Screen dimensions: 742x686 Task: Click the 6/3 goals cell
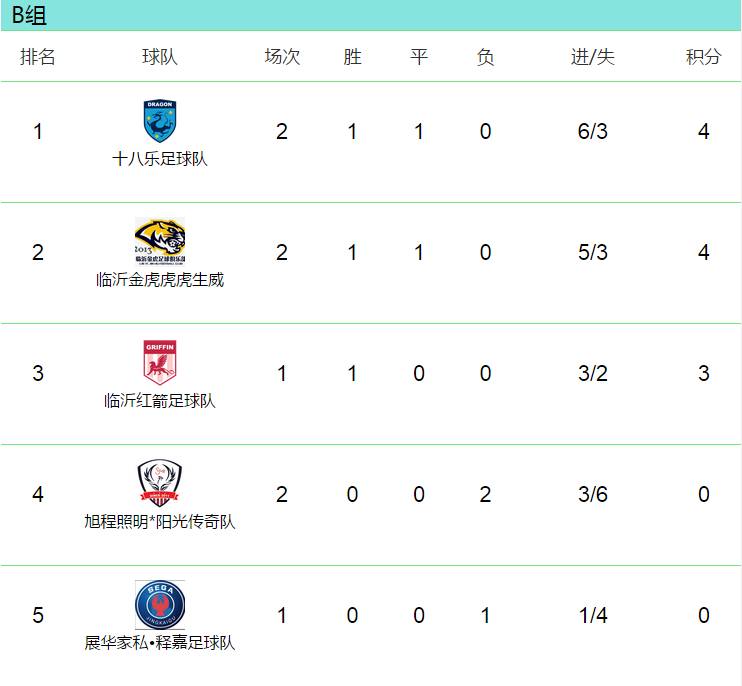(x=593, y=132)
